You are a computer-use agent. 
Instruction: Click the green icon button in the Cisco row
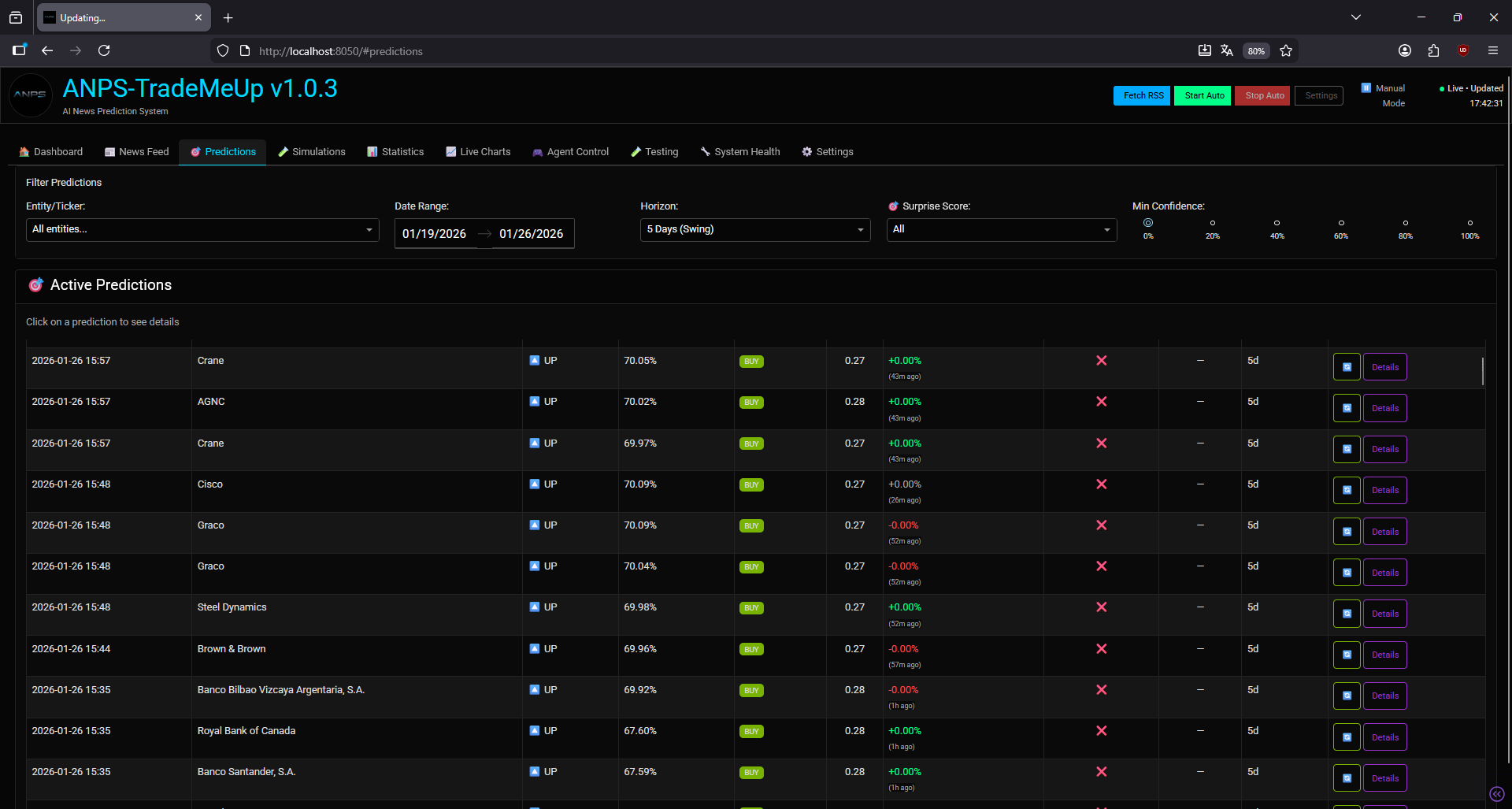click(1347, 490)
